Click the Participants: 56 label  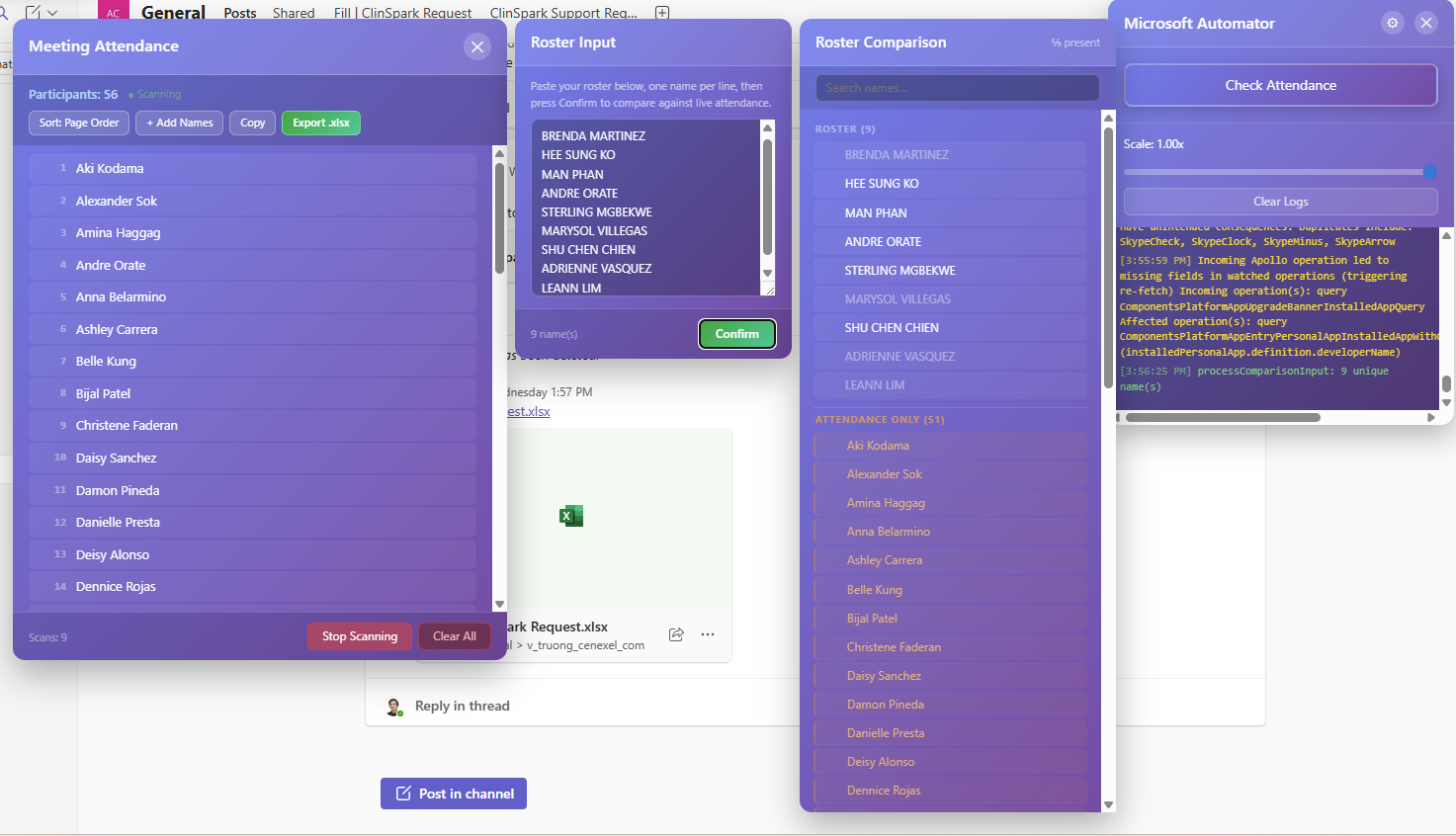point(73,94)
